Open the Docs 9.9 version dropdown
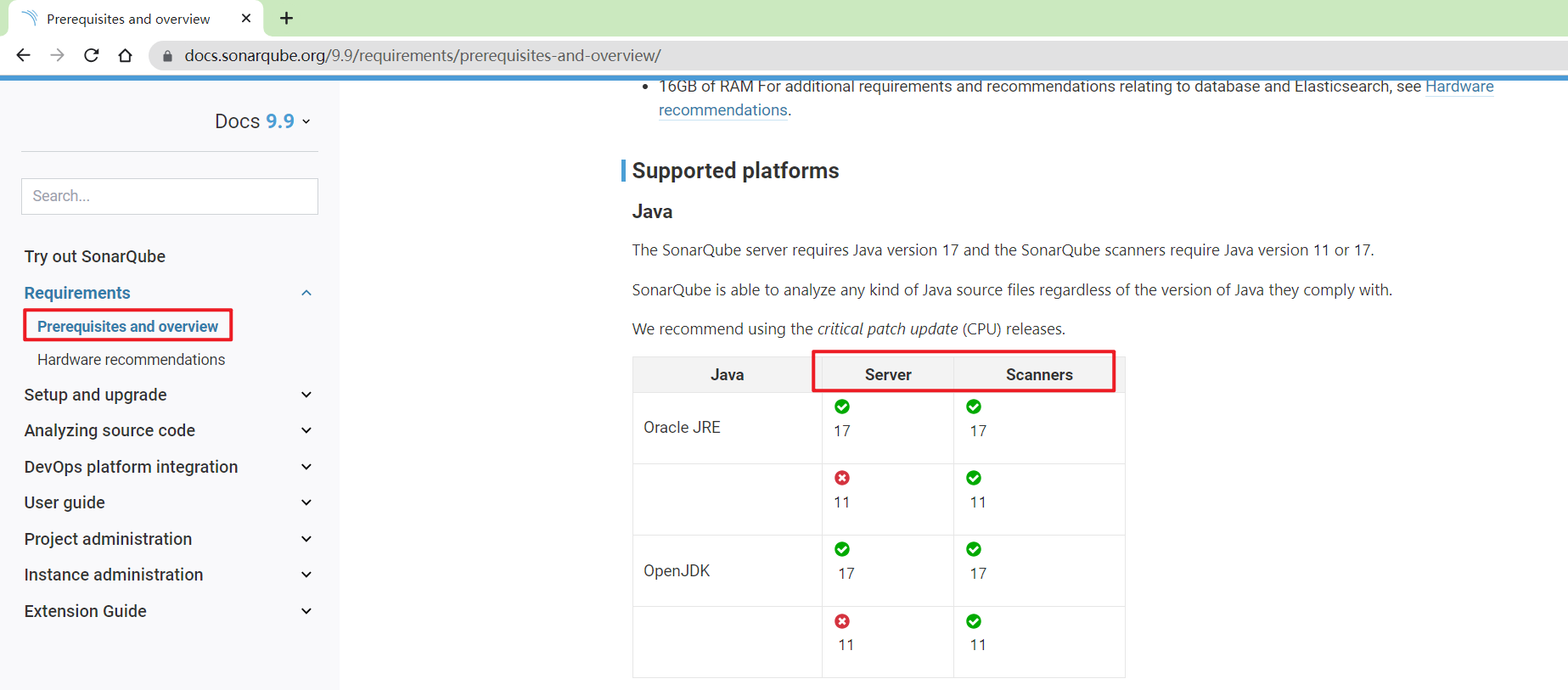 (262, 121)
